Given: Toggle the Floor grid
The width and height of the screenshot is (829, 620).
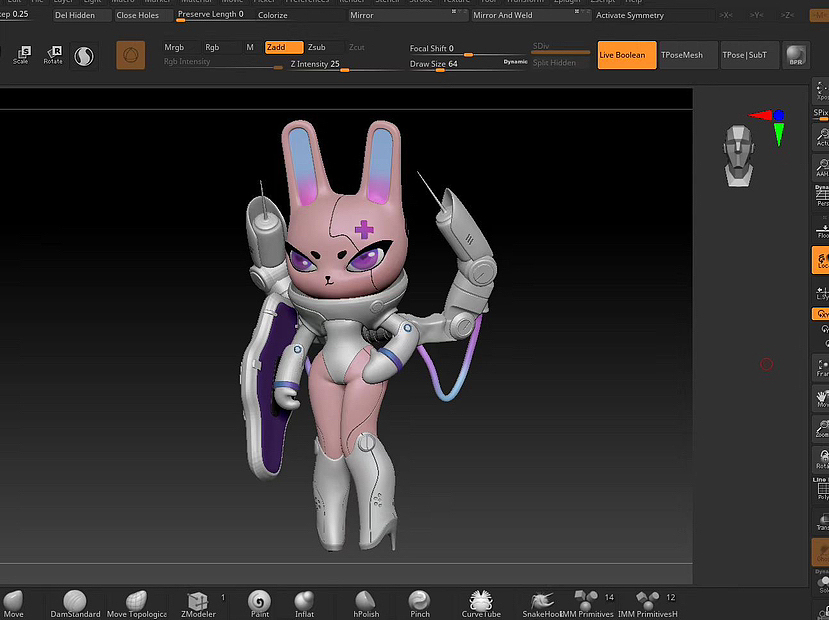Looking at the screenshot, I should click(x=821, y=228).
